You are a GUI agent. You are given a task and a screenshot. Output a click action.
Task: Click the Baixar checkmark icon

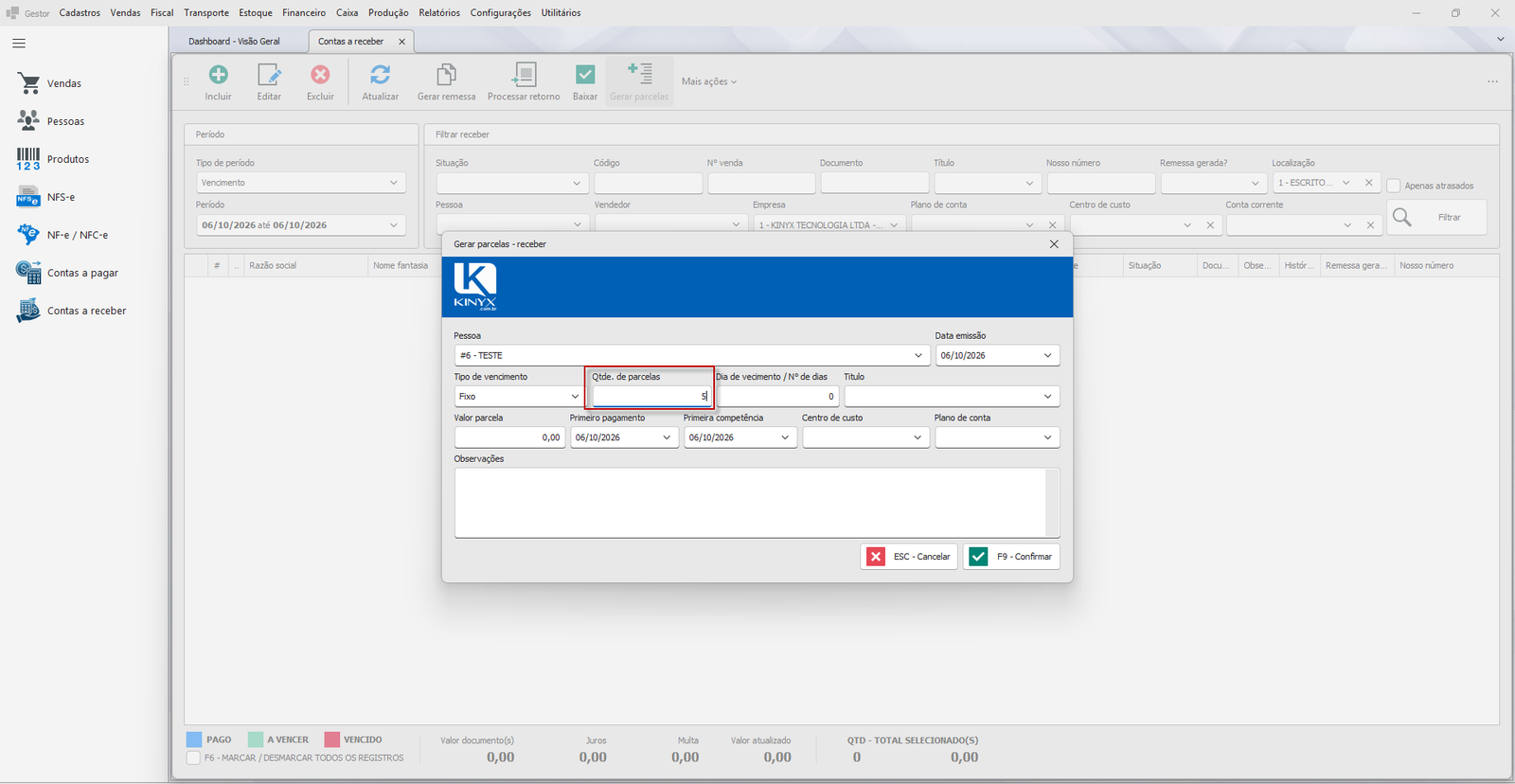pyautogui.click(x=585, y=75)
